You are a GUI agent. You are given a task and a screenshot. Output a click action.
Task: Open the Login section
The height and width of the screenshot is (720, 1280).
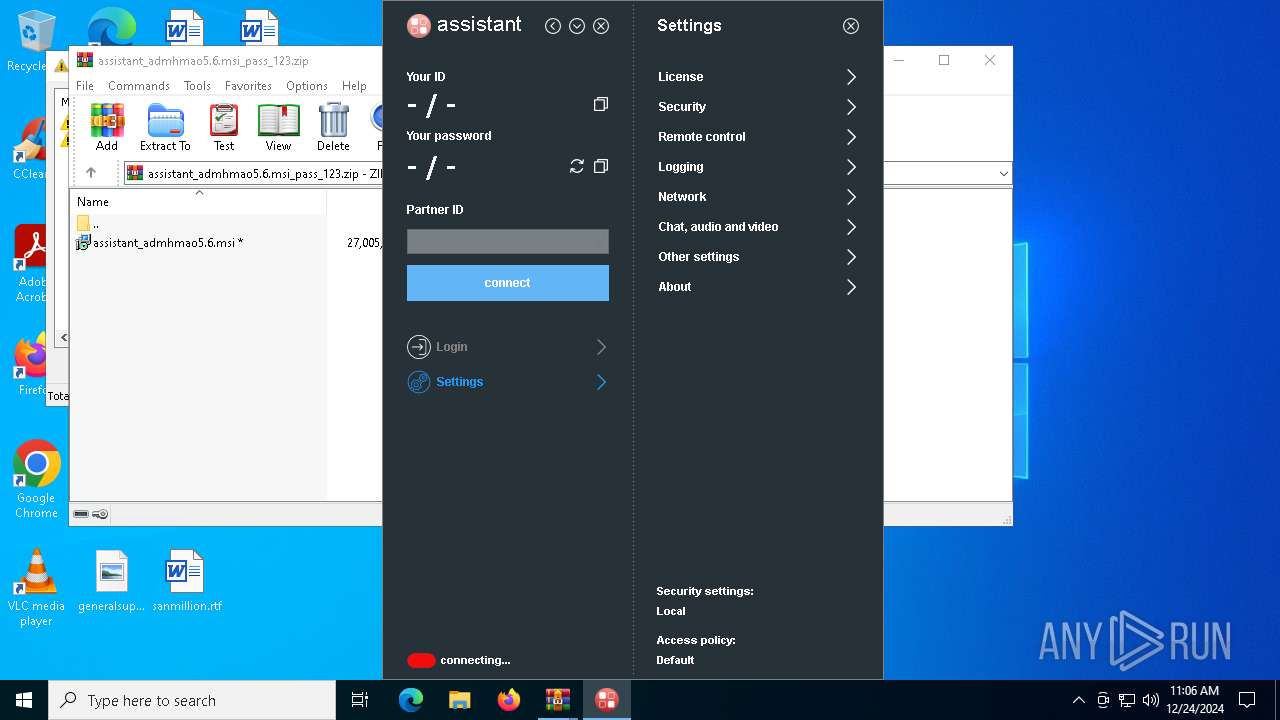coord(507,347)
